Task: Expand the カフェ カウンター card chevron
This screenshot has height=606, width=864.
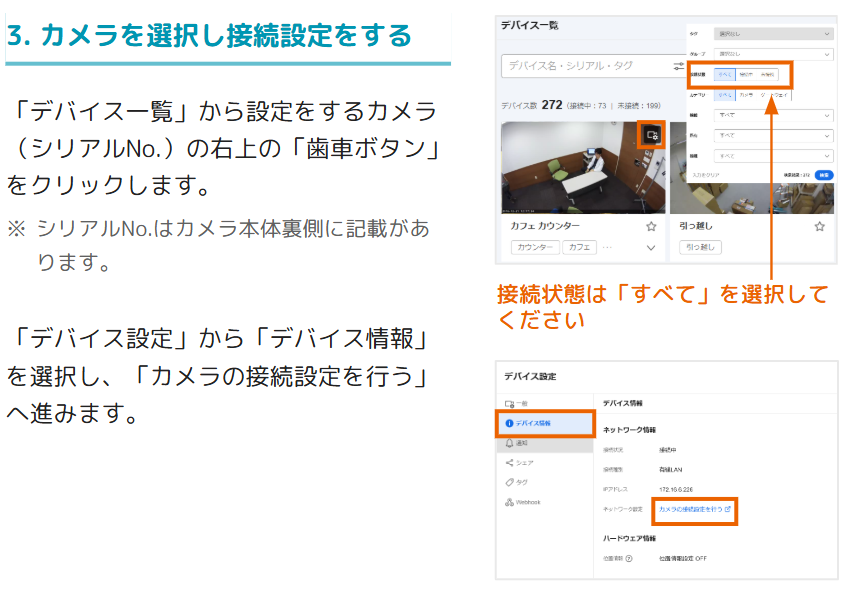Action: tap(651, 248)
